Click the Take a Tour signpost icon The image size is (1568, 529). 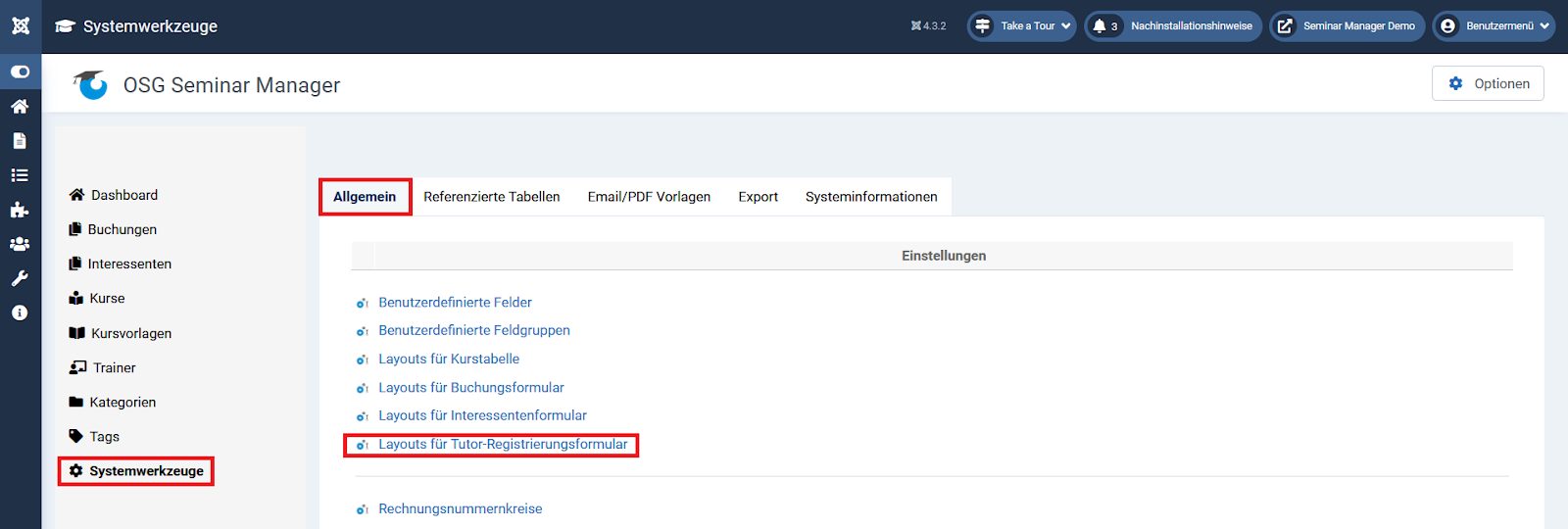[x=983, y=26]
